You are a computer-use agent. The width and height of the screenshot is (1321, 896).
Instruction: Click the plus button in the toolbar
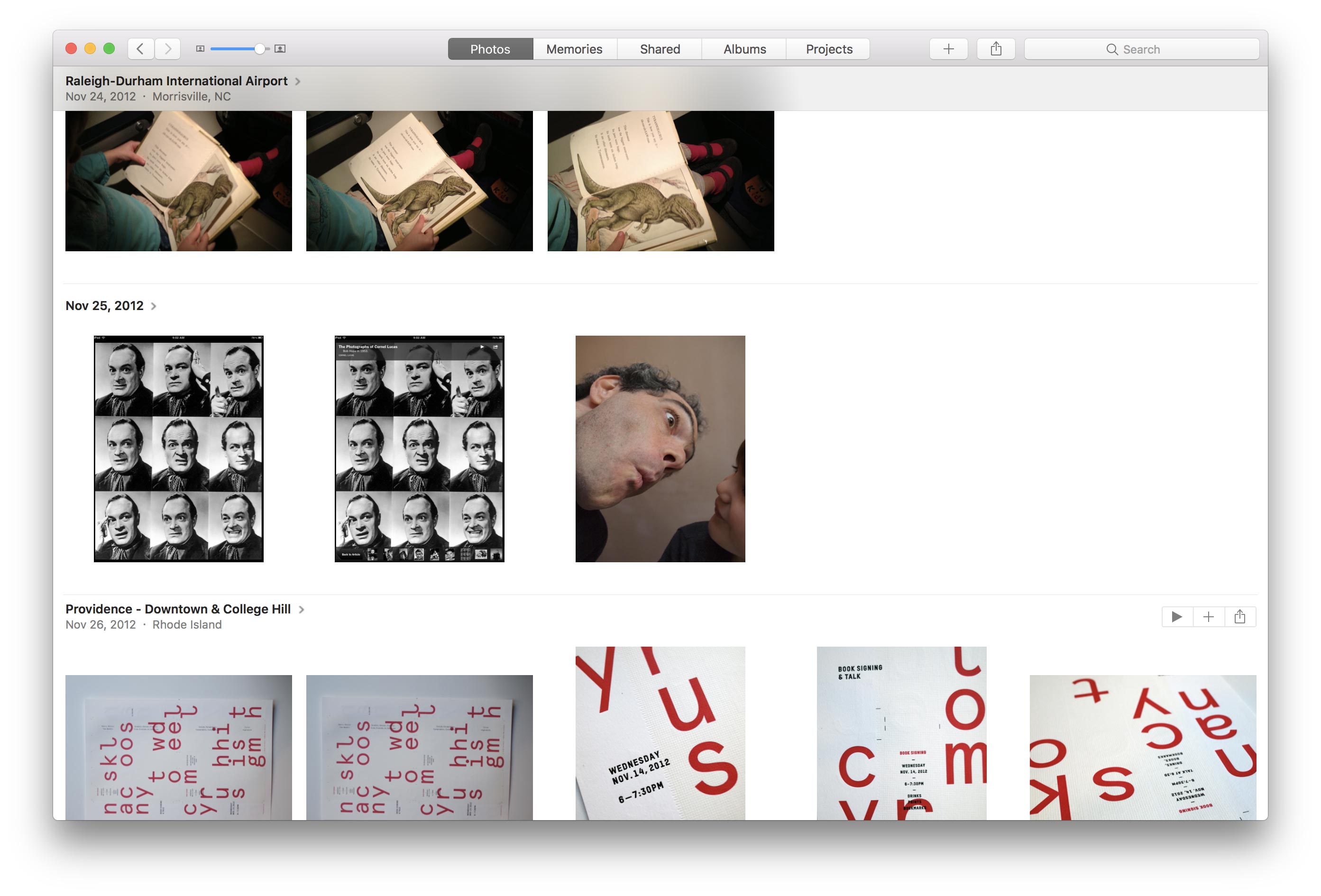click(948, 49)
